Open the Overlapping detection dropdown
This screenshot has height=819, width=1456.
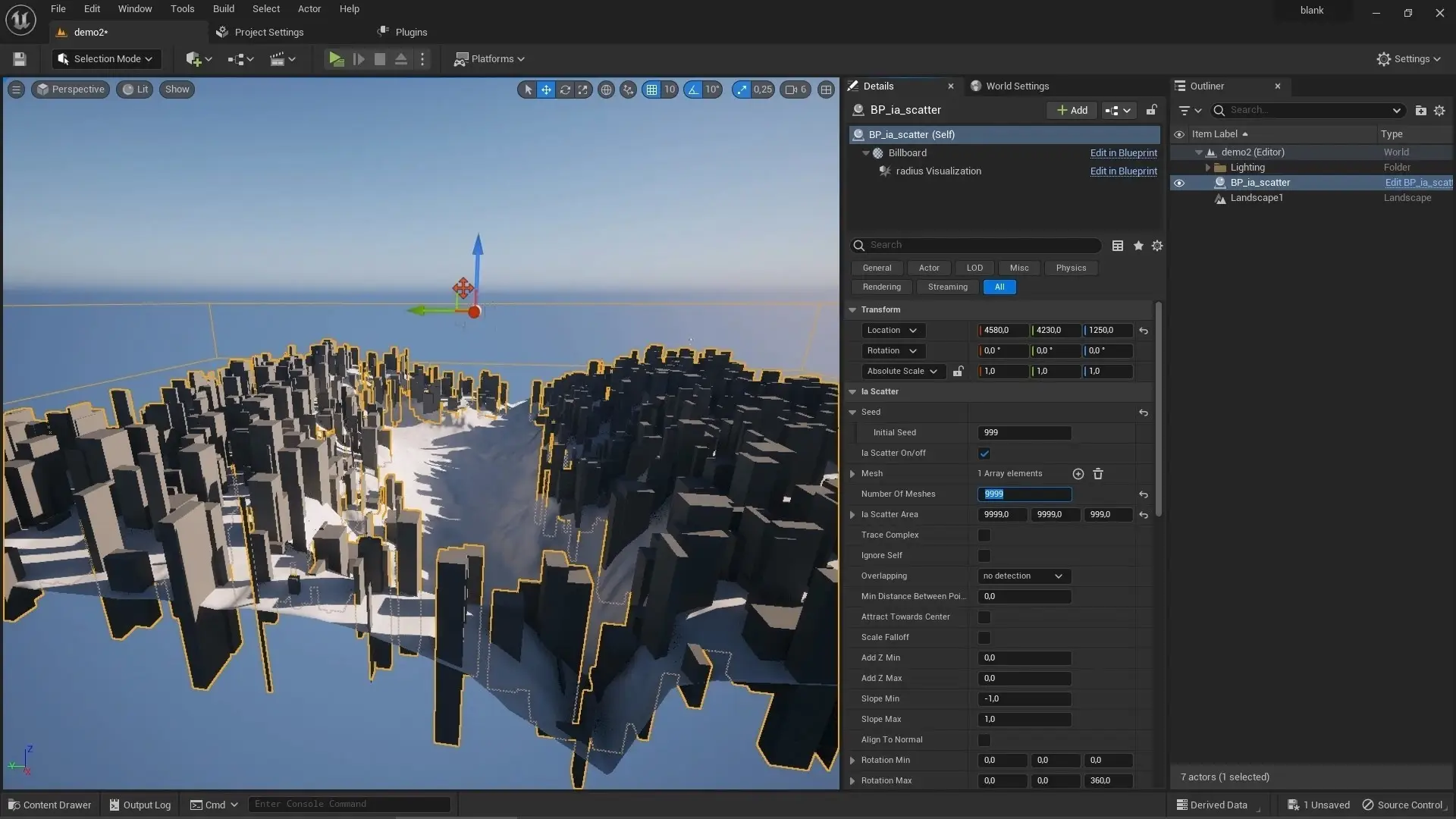(x=1024, y=576)
